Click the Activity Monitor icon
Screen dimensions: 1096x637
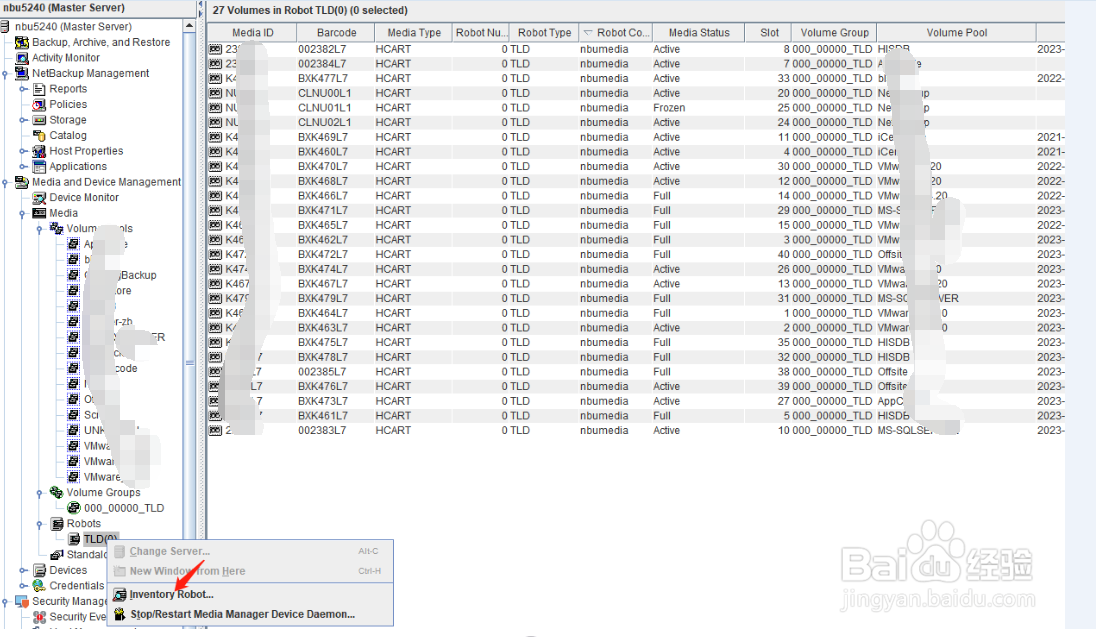[x=22, y=58]
